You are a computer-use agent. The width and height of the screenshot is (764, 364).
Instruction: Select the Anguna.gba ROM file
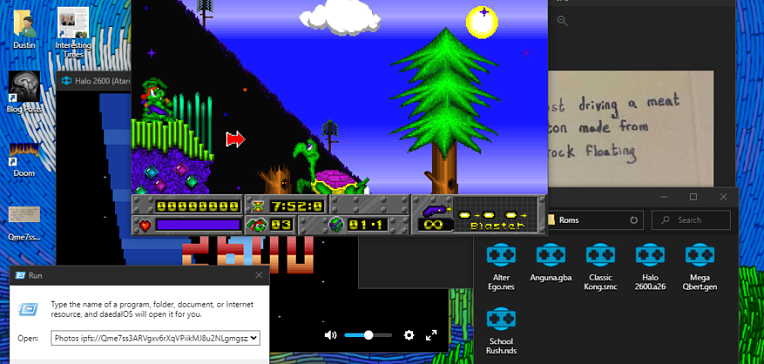point(551,262)
